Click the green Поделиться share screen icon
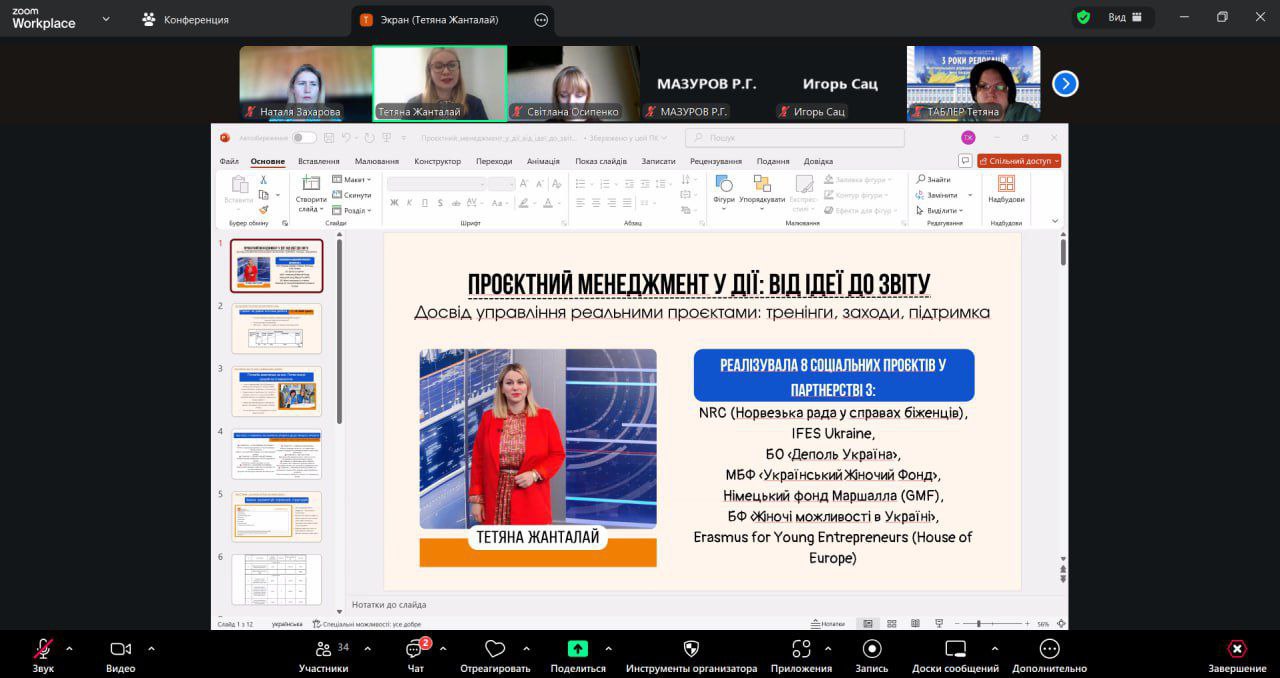The height and width of the screenshot is (678, 1280). click(x=578, y=649)
